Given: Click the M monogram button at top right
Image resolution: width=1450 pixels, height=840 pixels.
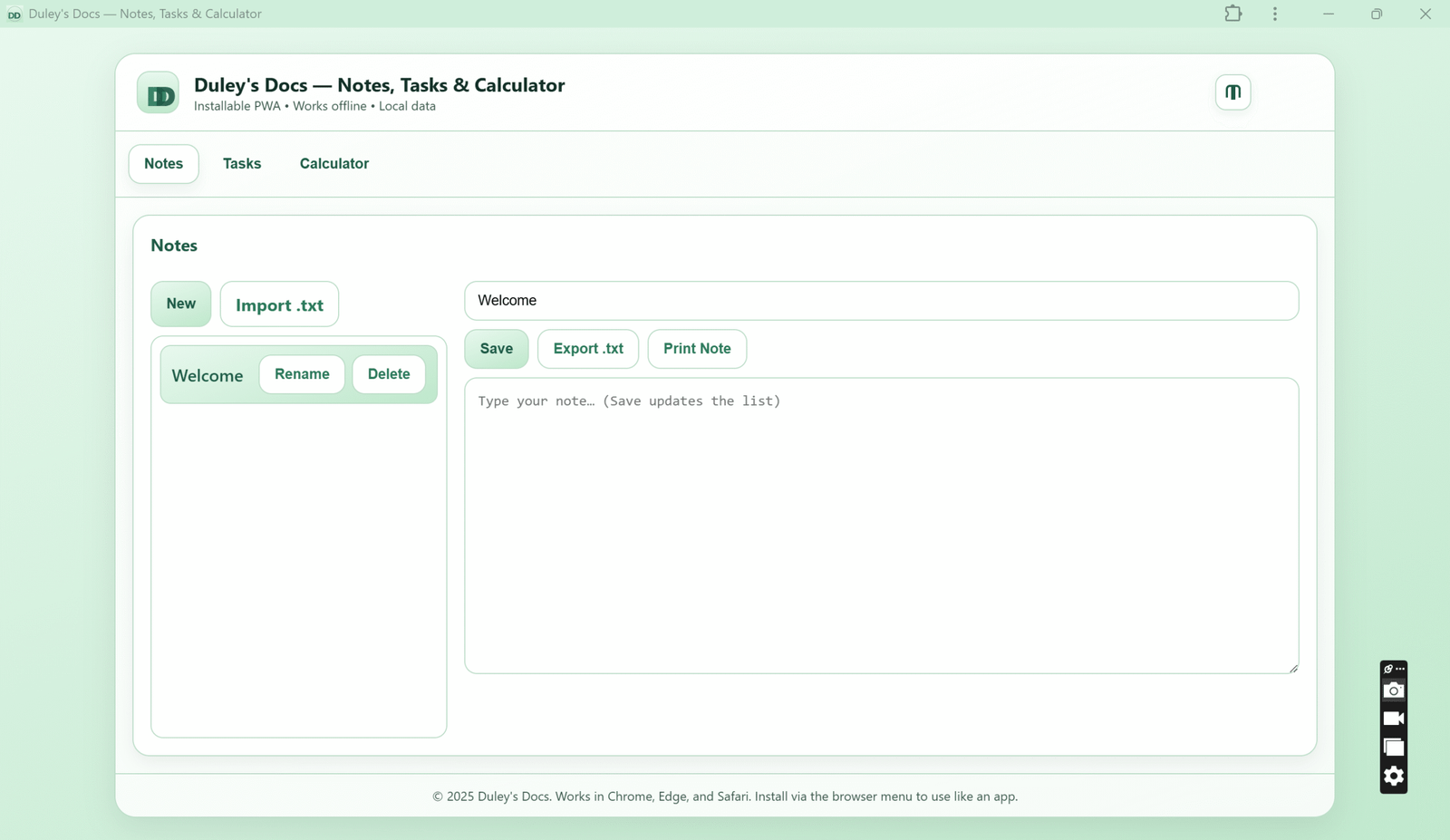Looking at the screenshot, I should [1232, 92].
